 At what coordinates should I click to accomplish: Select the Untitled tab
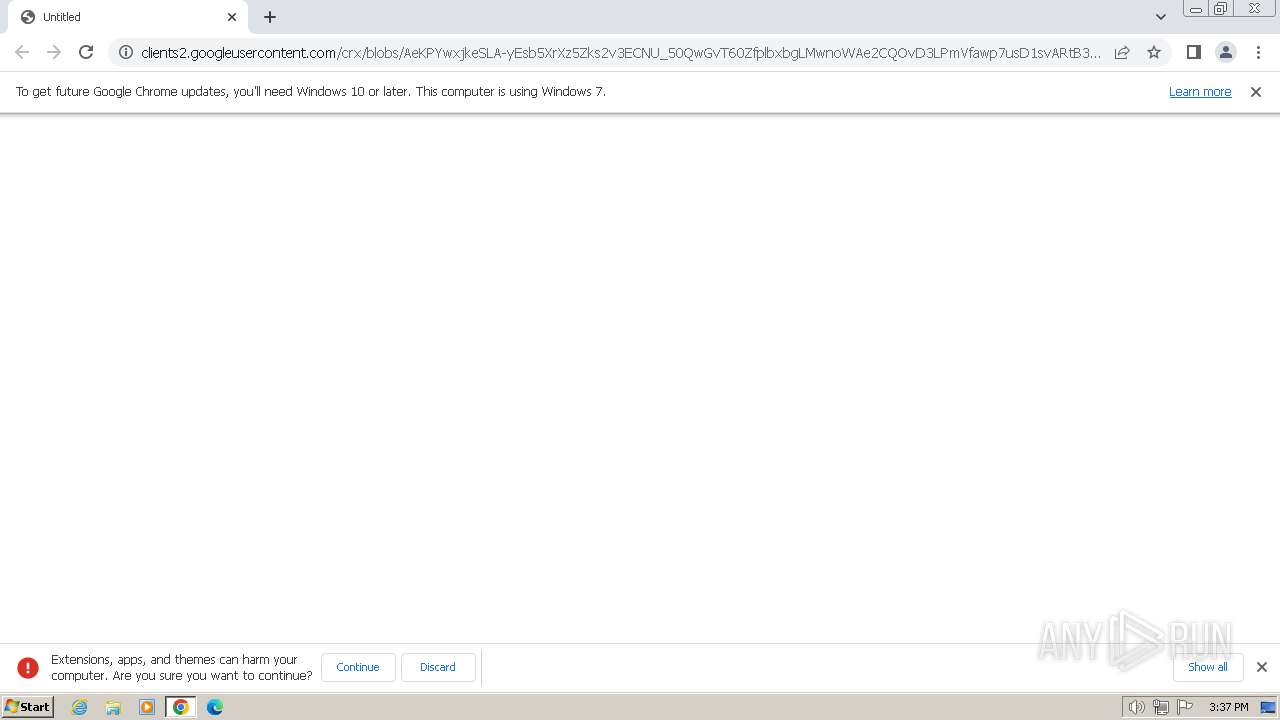(128, 17)
